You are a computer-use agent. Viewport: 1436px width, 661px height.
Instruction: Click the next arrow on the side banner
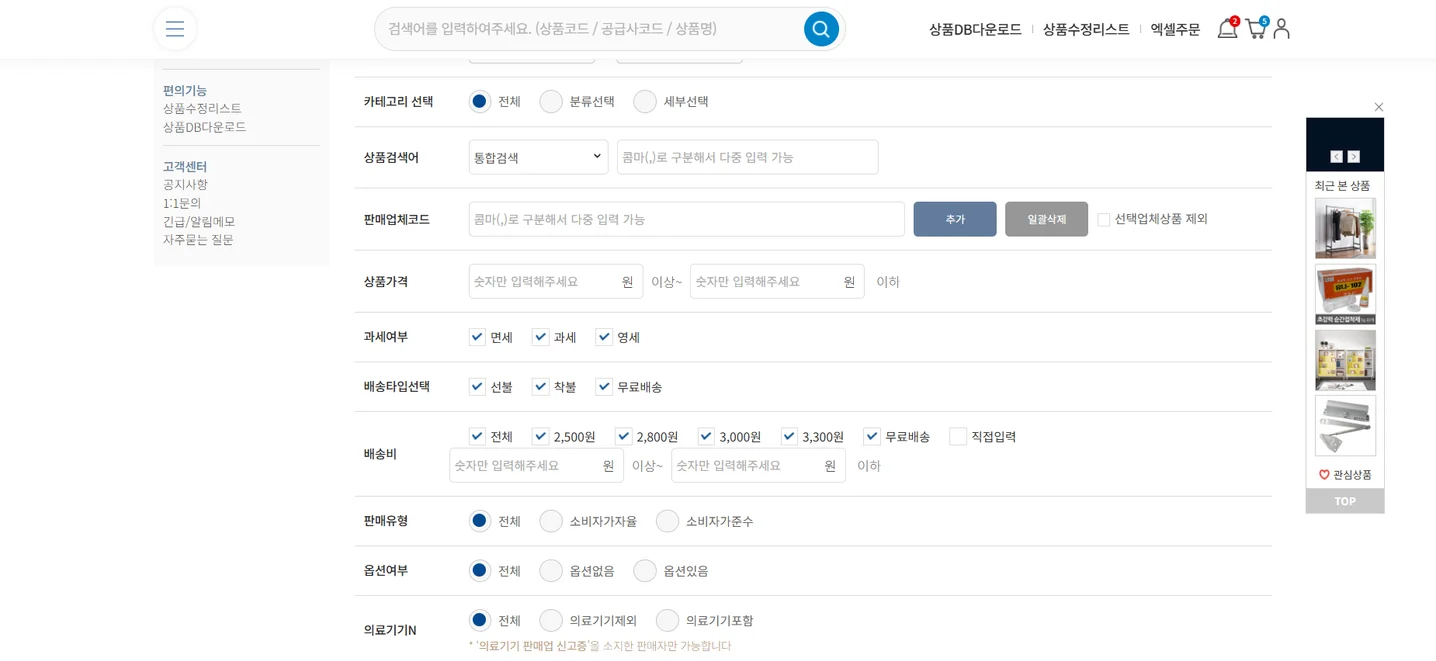[1355, 156]
